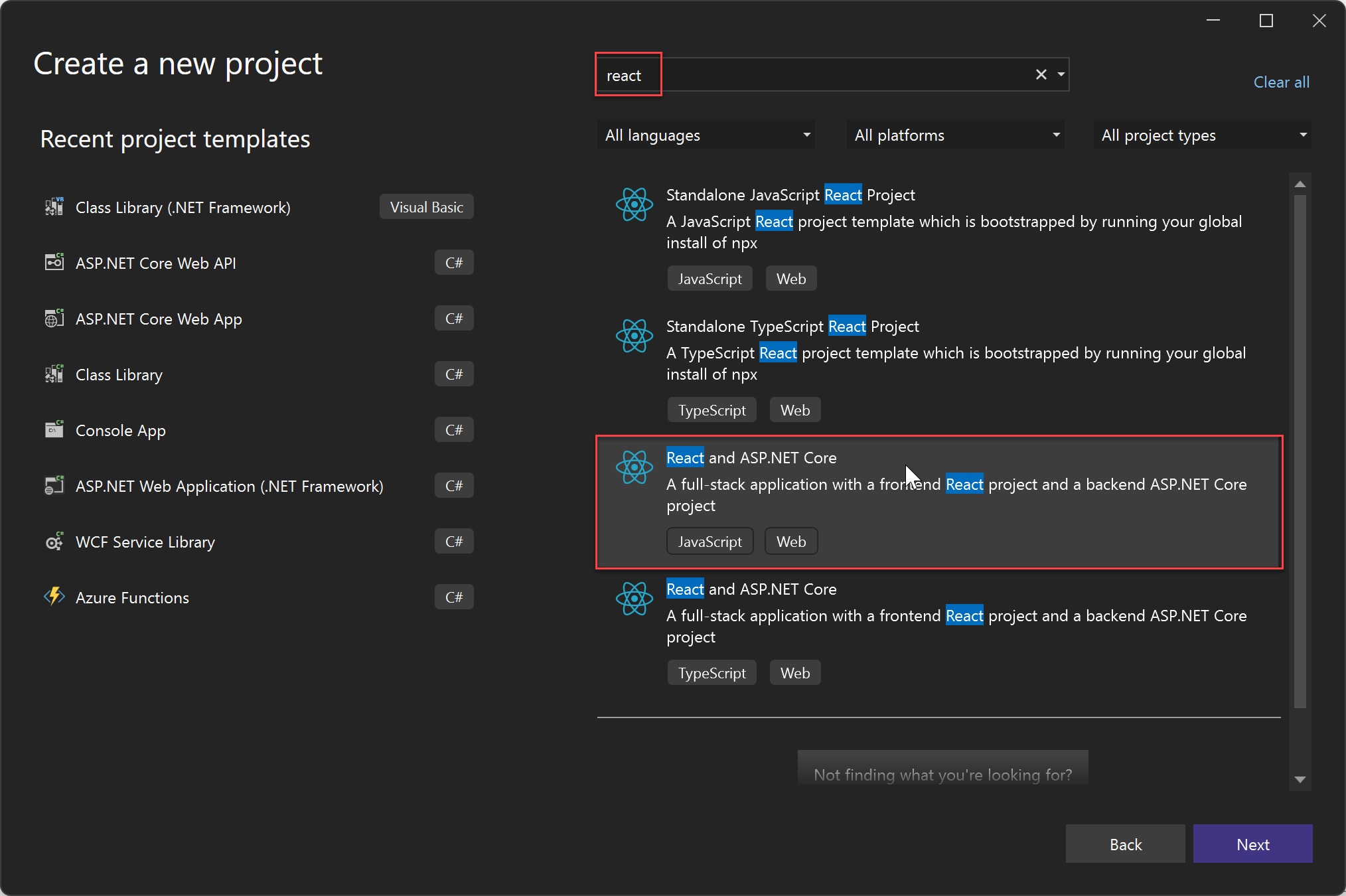This screenshot has width=1346, height=896.
Task: Click the Next button
Action: [x=1252, y=844]
